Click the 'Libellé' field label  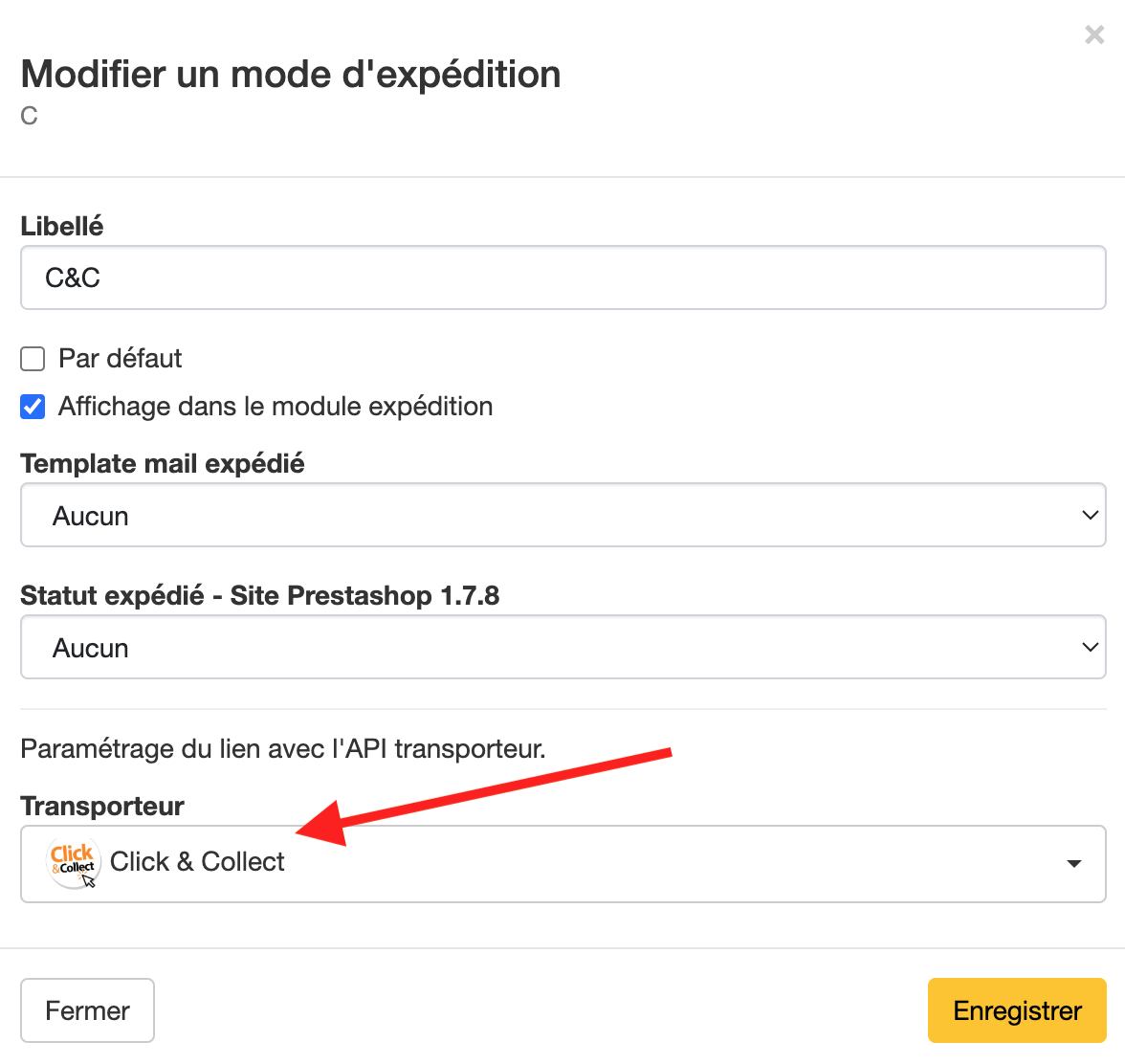61,226
